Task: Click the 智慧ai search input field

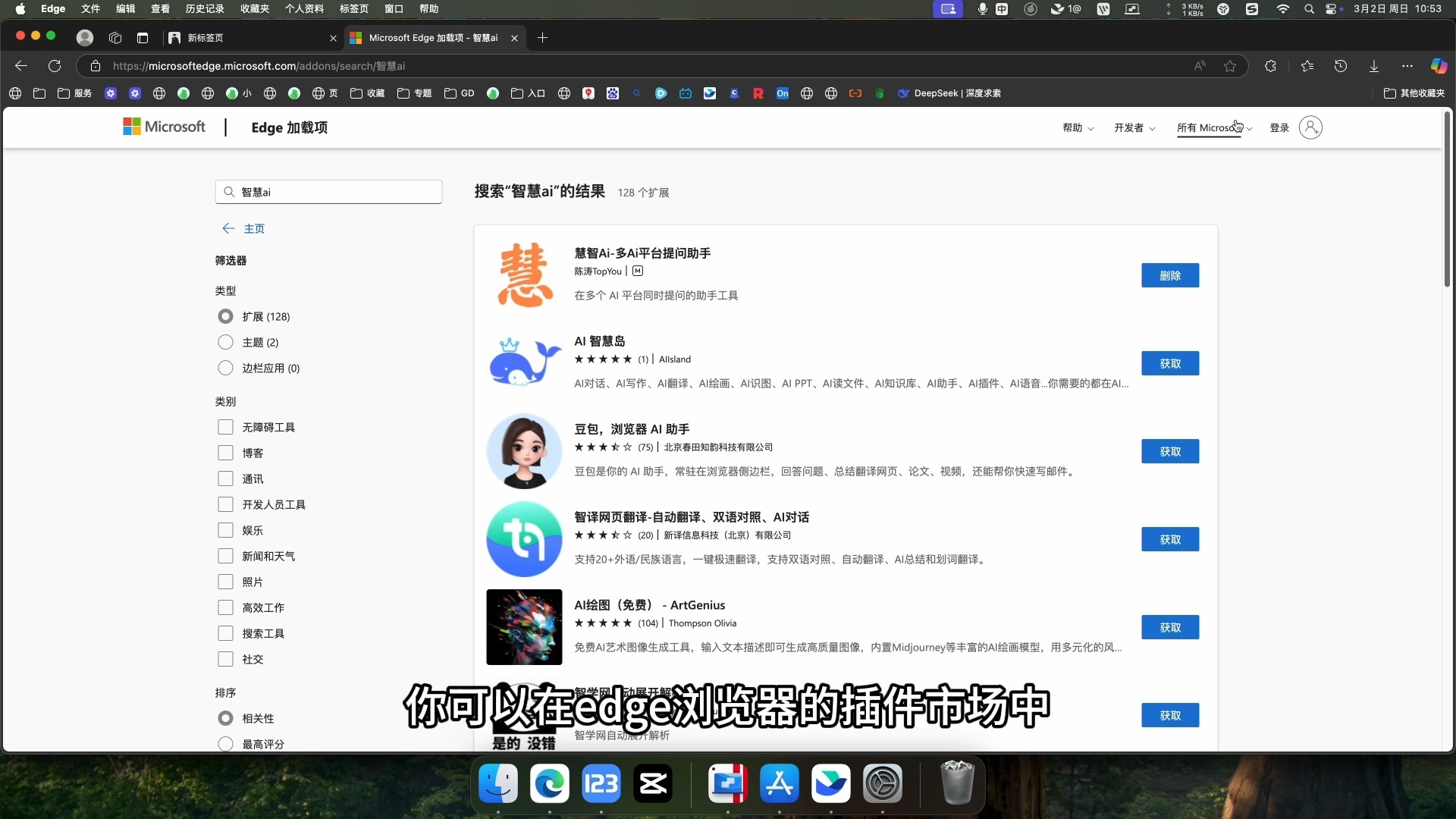Action: pyautogui.click(x=328, y=192)
